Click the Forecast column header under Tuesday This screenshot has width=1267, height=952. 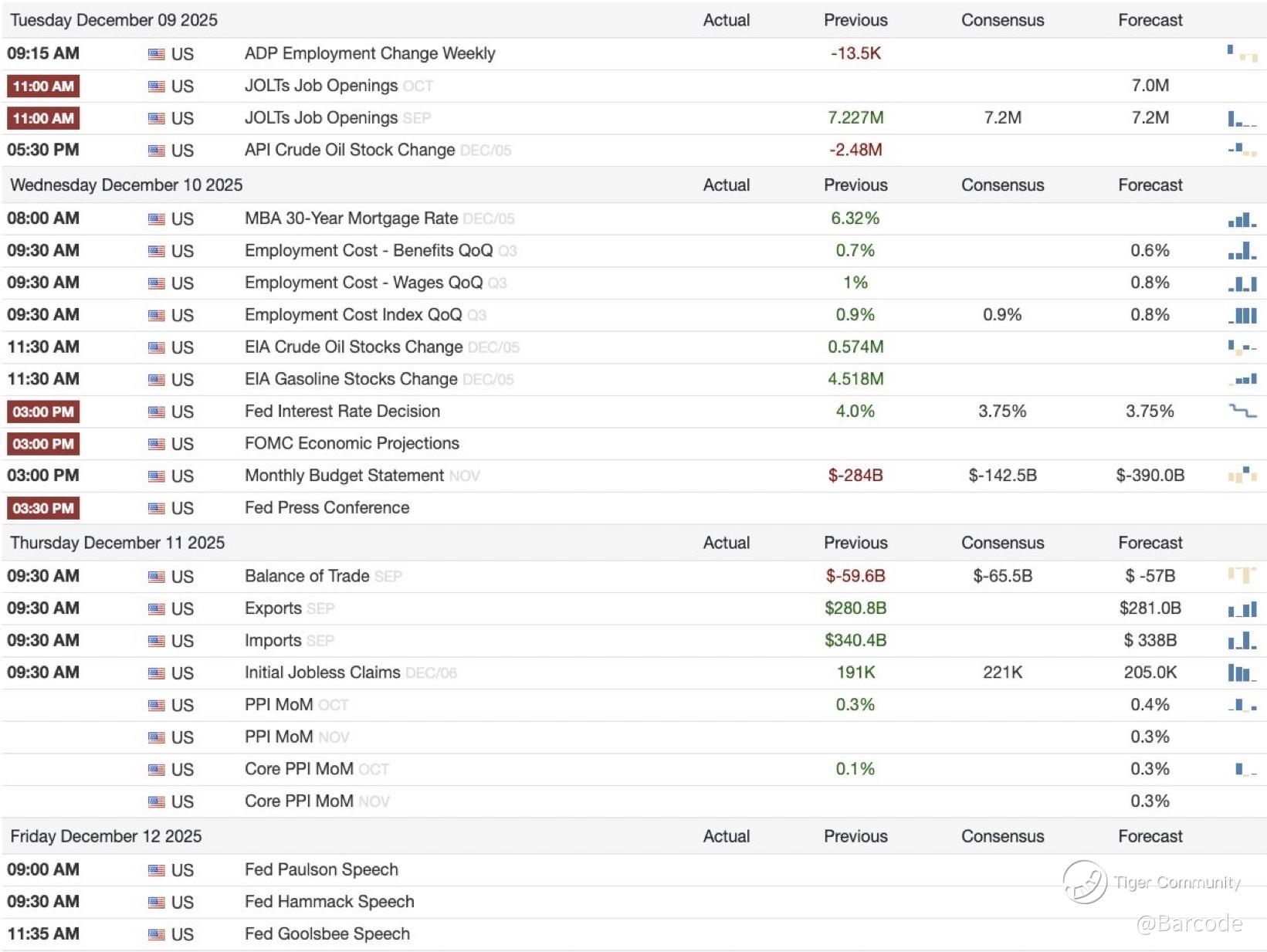[x=1150, y=20]
